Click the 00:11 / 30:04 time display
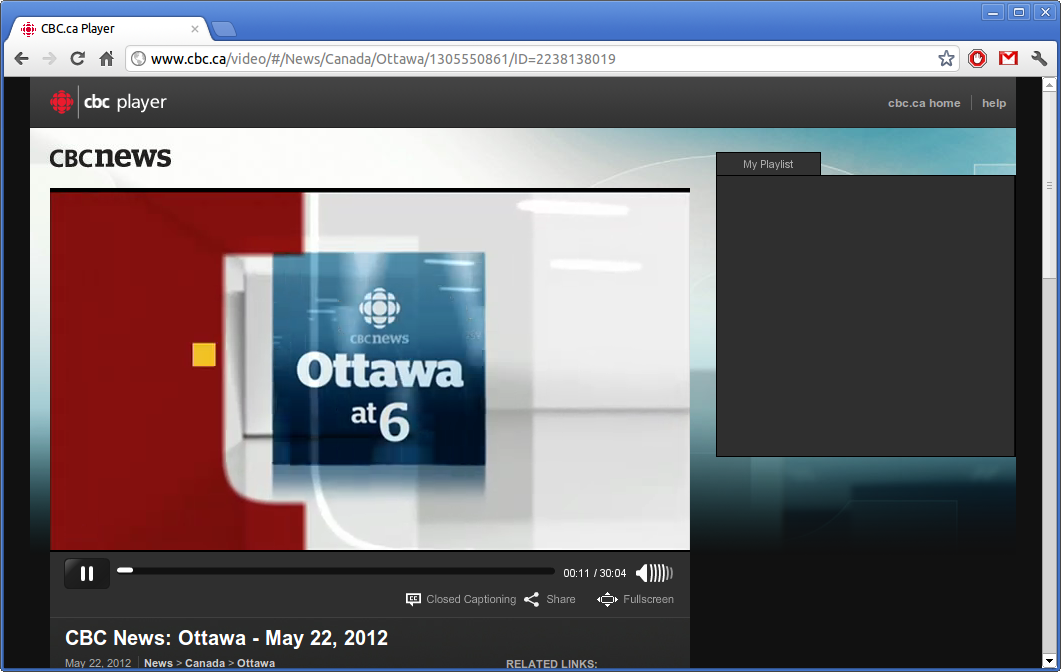The image size is (1061, 672). click(594, 573)
